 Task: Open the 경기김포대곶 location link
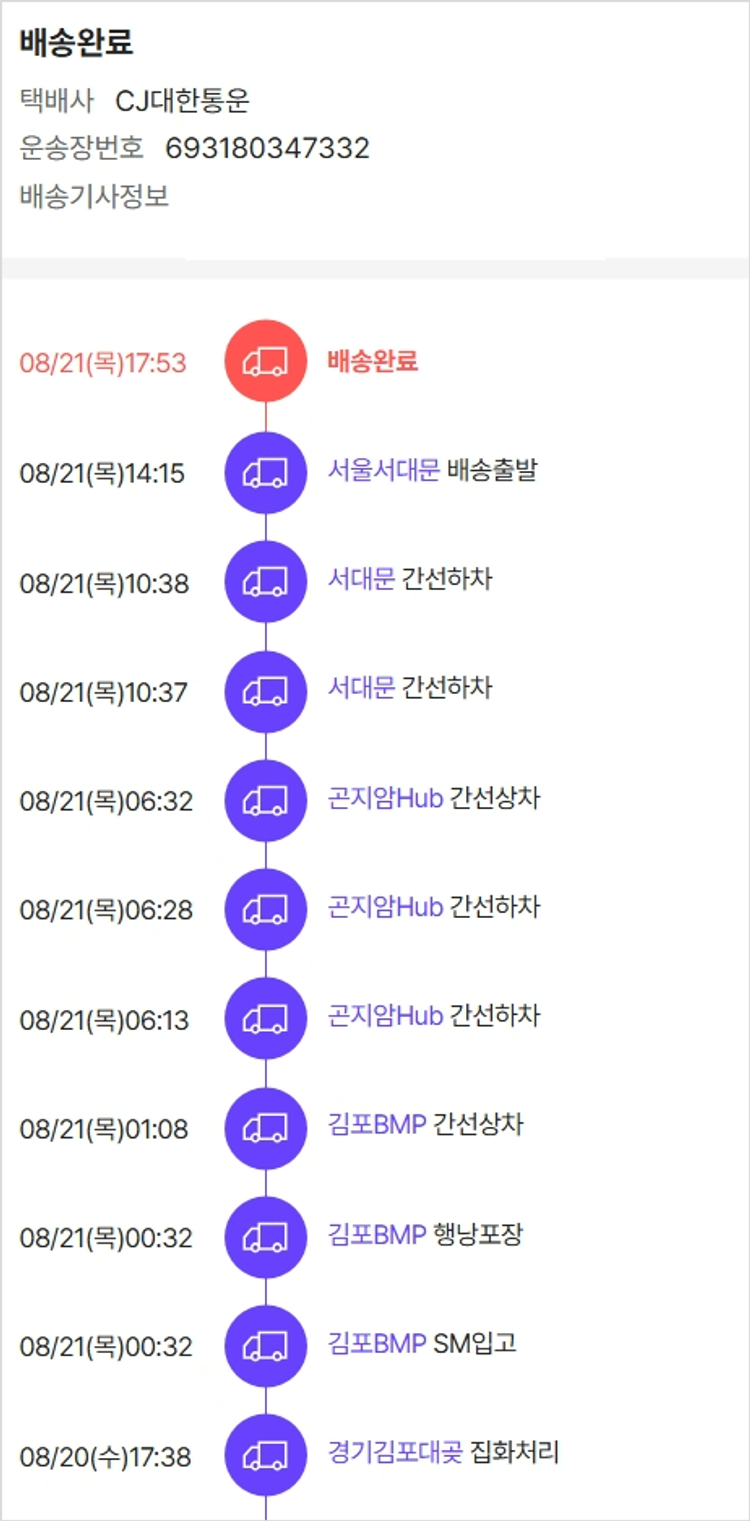tap(395, 1452)
